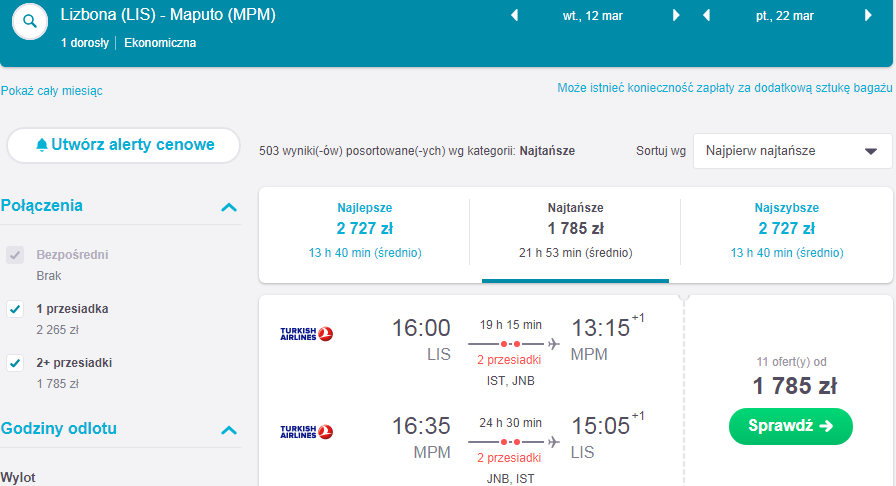This screenshot has width=896, height=486.
Task: Select the Najtańsze tab
Action: [575, 230]
